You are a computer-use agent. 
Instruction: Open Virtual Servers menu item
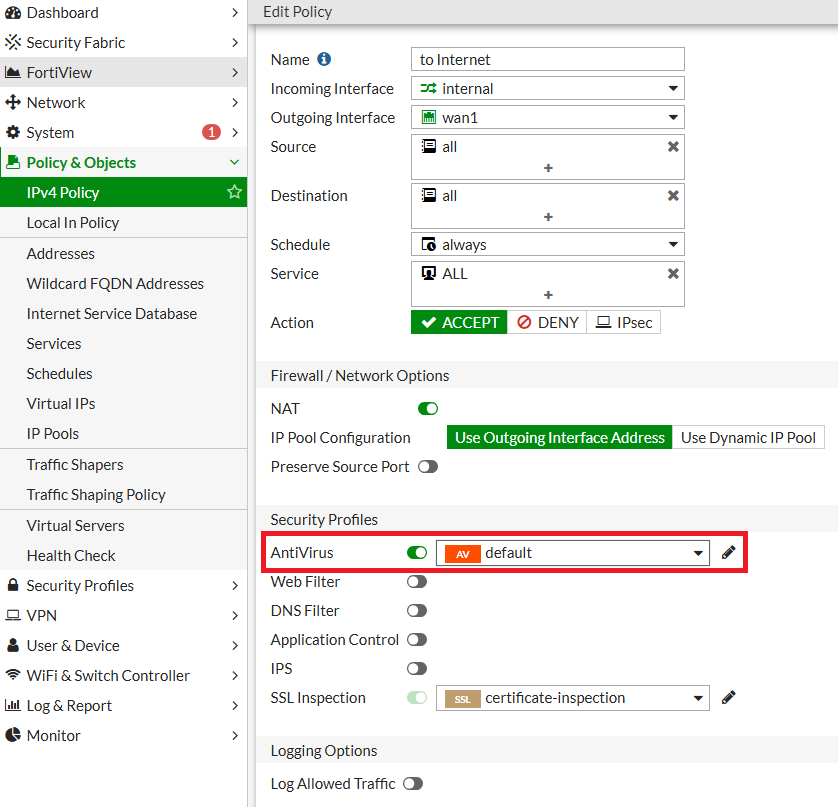pyautogui.click(x=123, y=525)
